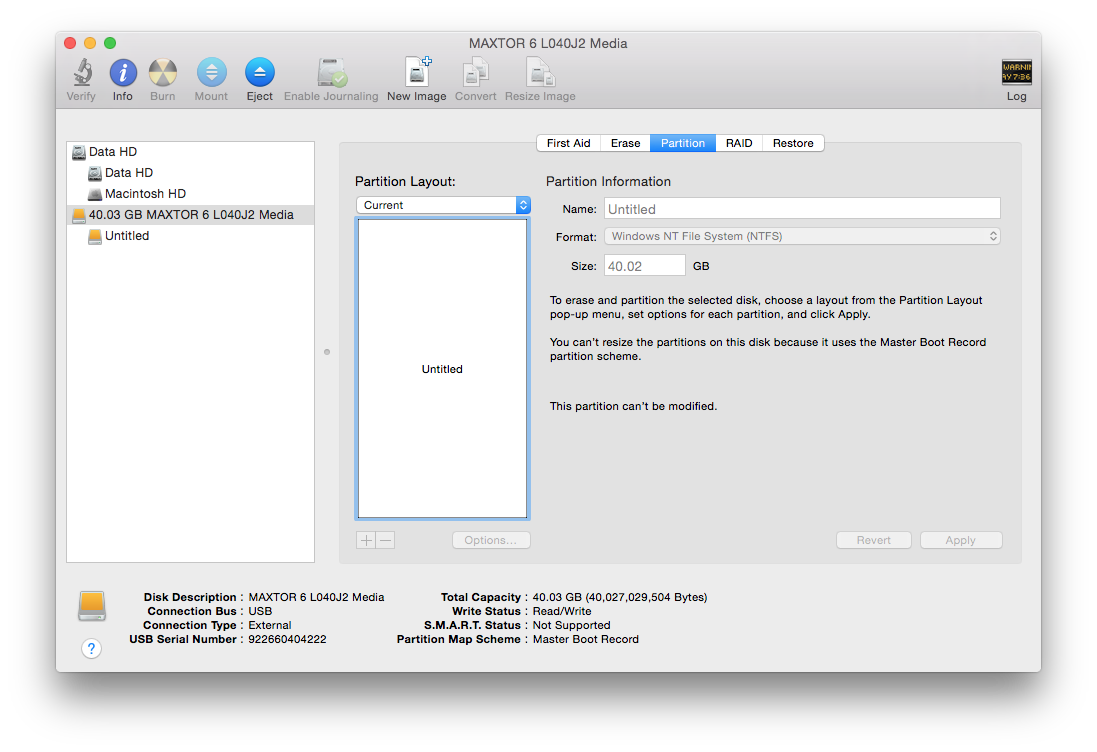1097x752 pixels.
Task: Click the Apply button
Action: click(961, 540)
